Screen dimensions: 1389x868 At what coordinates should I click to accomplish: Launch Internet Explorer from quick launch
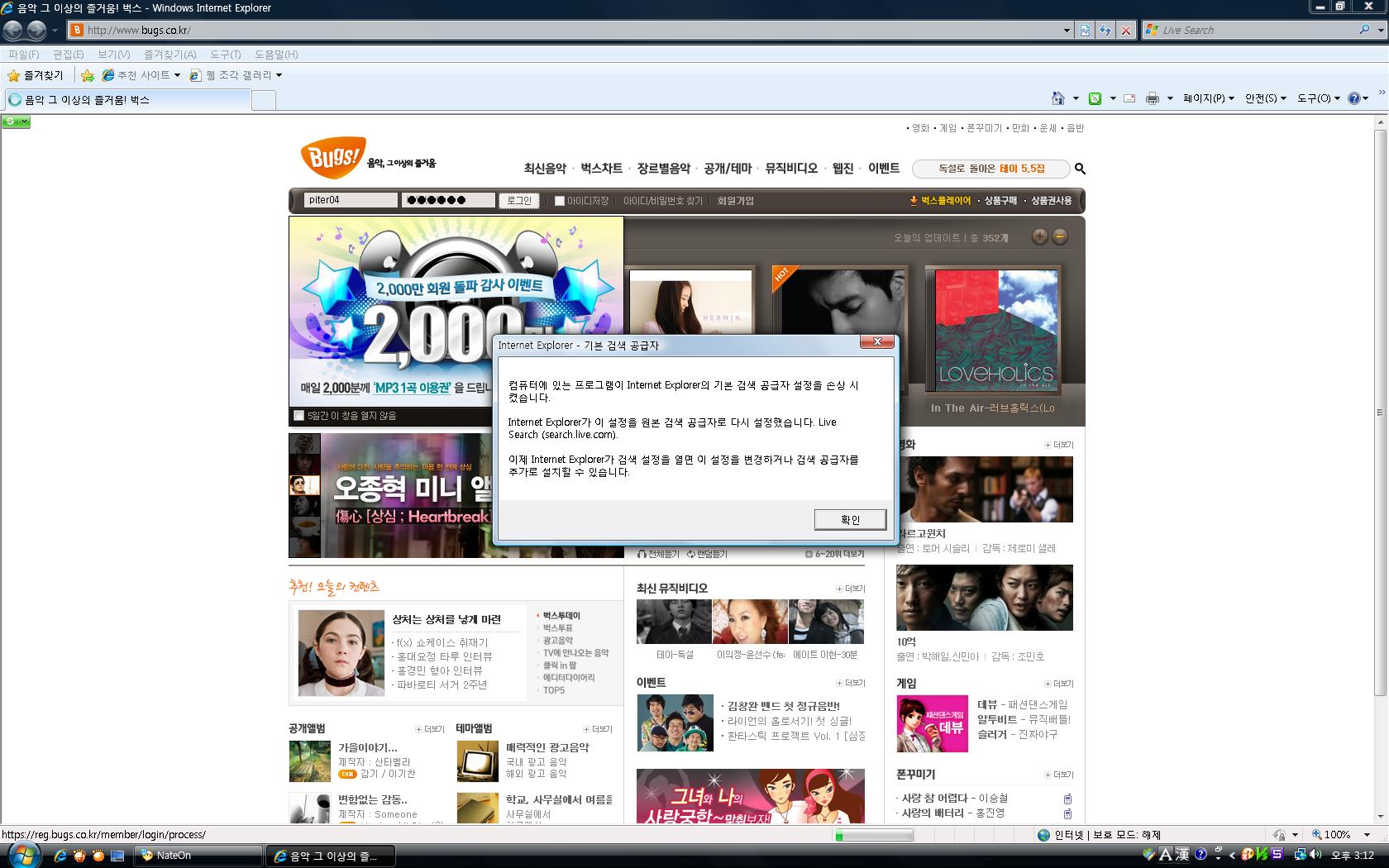click(x=60, y=856)
